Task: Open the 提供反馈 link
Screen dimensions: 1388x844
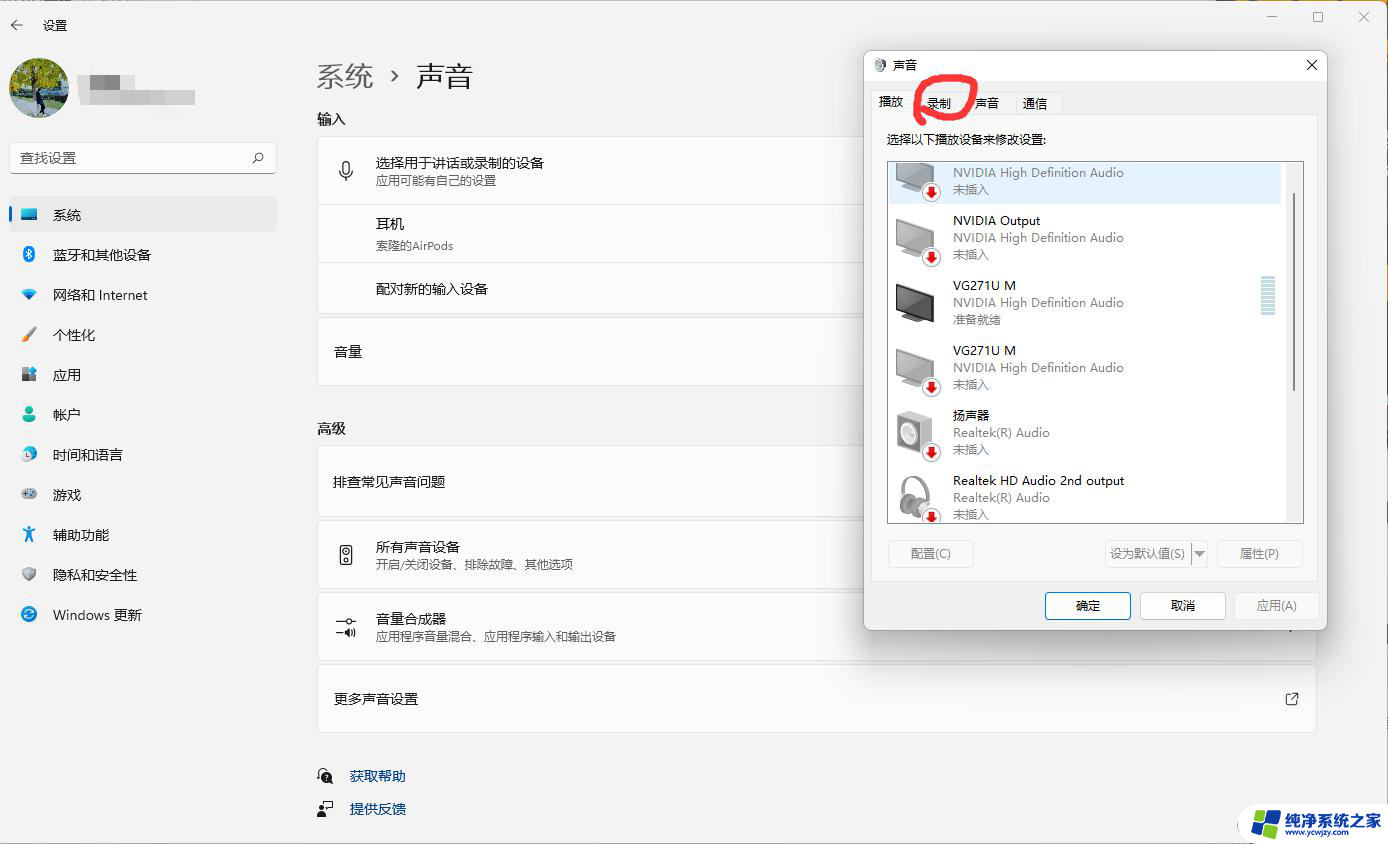Action: tap(378, 809)
